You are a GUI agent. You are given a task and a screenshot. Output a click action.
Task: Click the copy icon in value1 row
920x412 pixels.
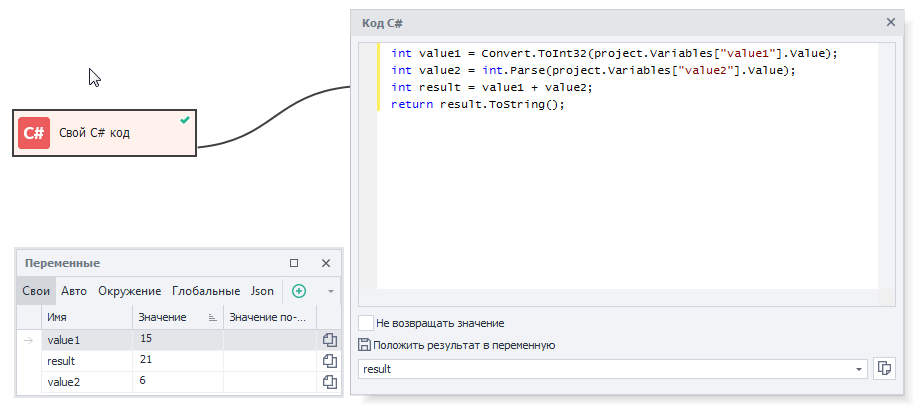click(328, 340)
